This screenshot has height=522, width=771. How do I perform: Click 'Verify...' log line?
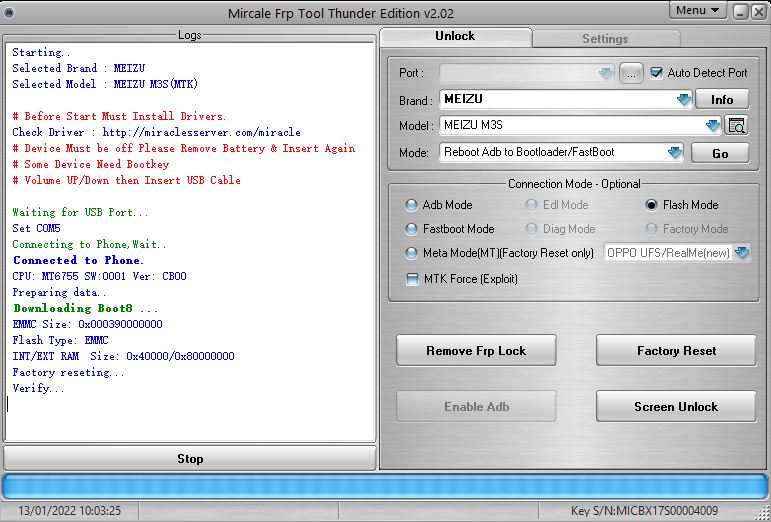coord(38,388)
